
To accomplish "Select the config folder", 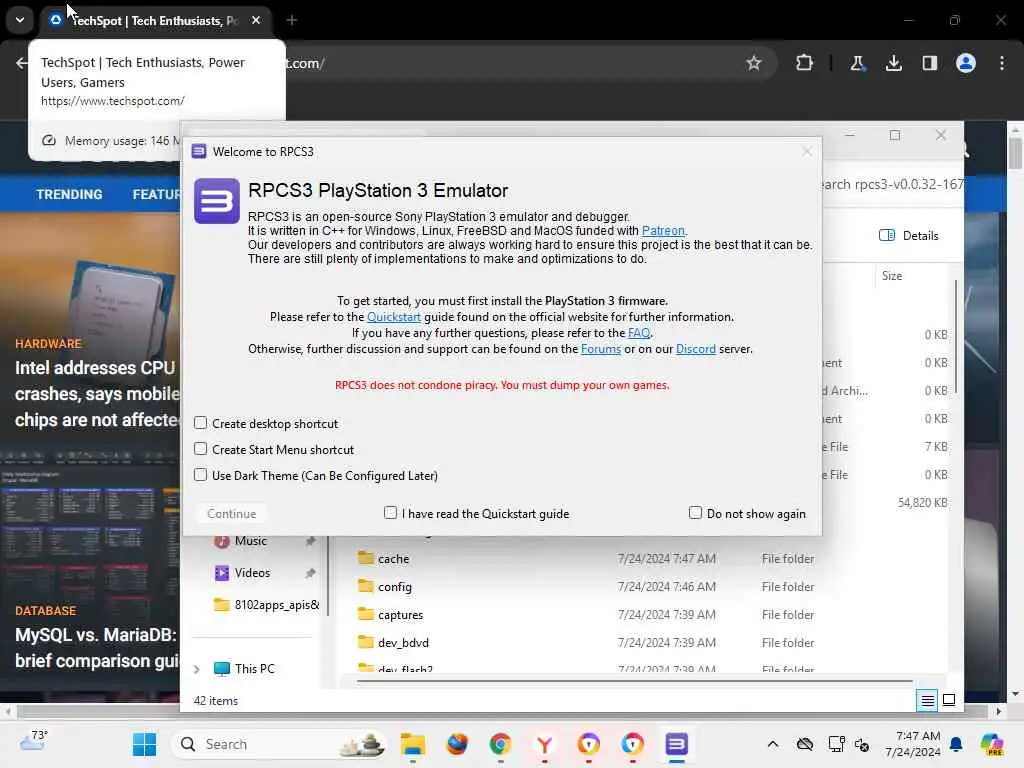I will [x=394, y=587].
